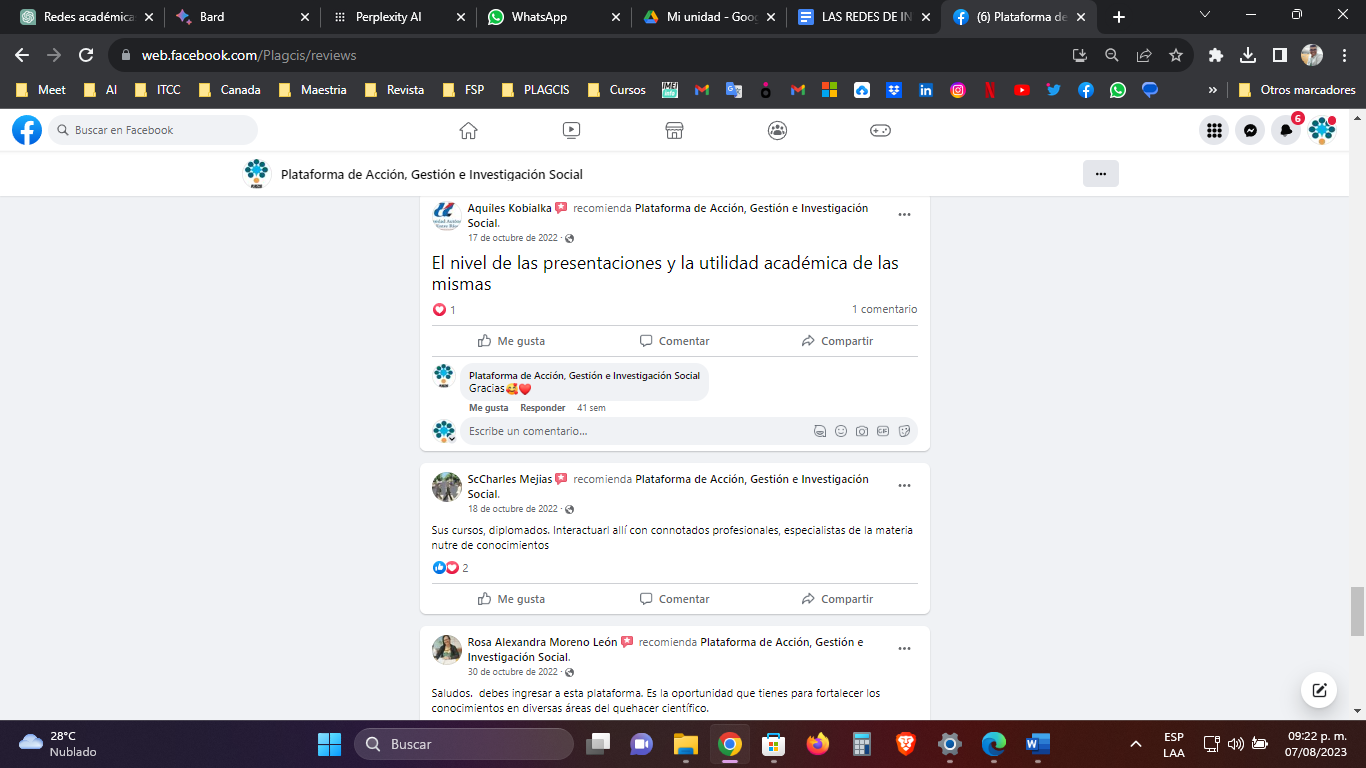Open tab search dropdown arrow

coord(1204,15)
